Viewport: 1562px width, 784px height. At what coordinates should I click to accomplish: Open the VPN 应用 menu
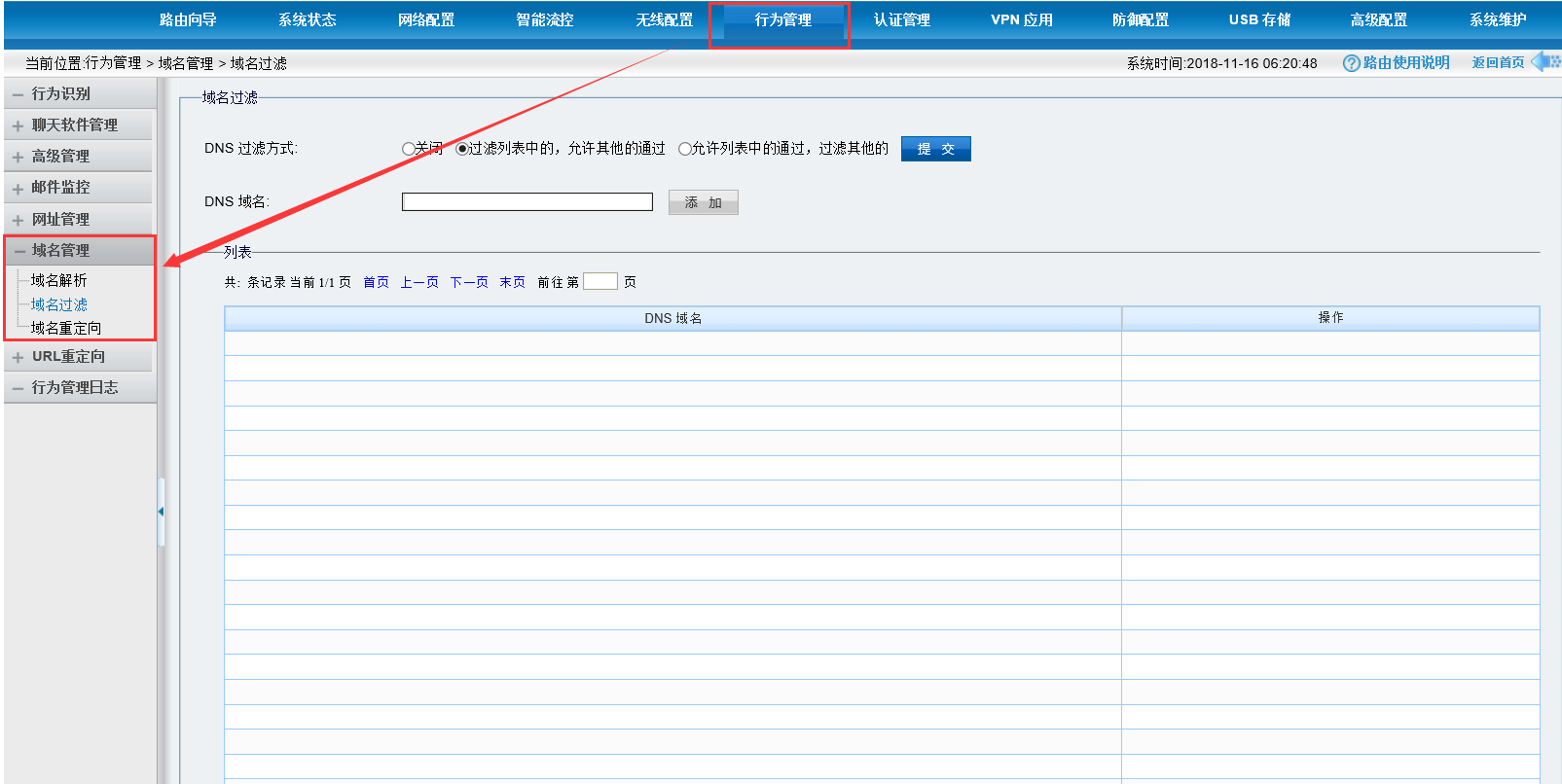(1022, 19)
